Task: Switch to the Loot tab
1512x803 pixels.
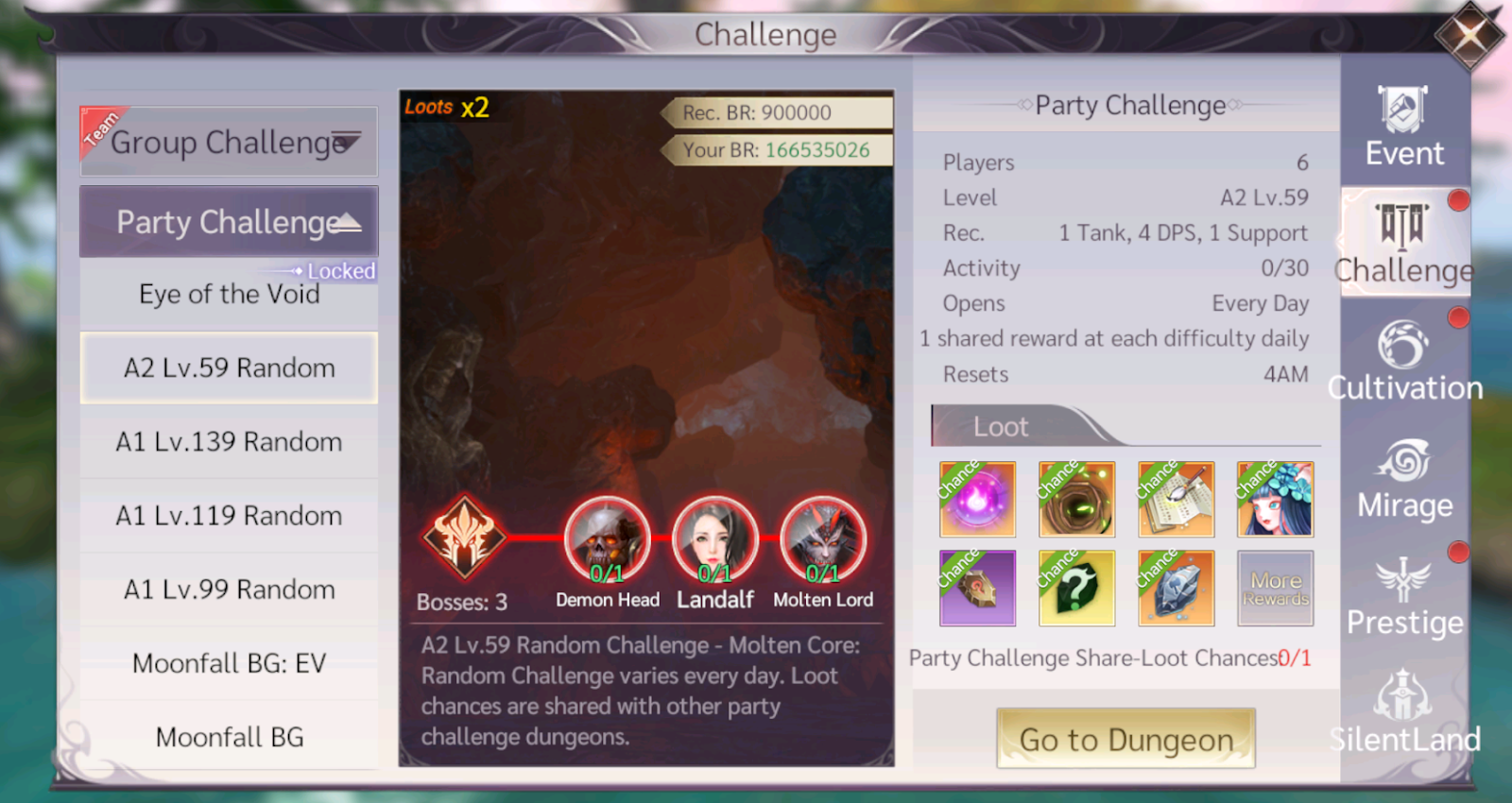Action: pos(1002,426)
